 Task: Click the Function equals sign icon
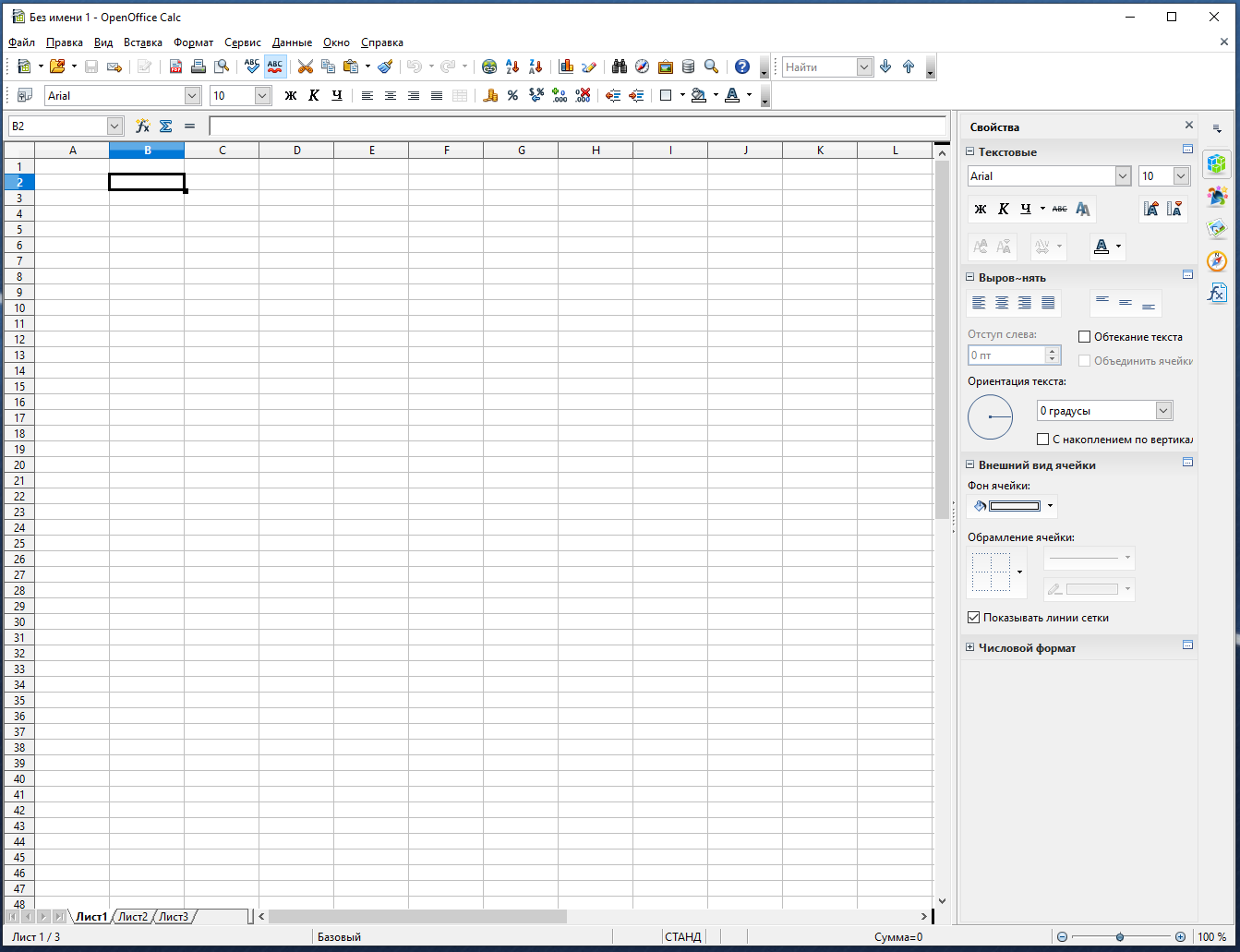pyautogui.click(x=189, y=126)
